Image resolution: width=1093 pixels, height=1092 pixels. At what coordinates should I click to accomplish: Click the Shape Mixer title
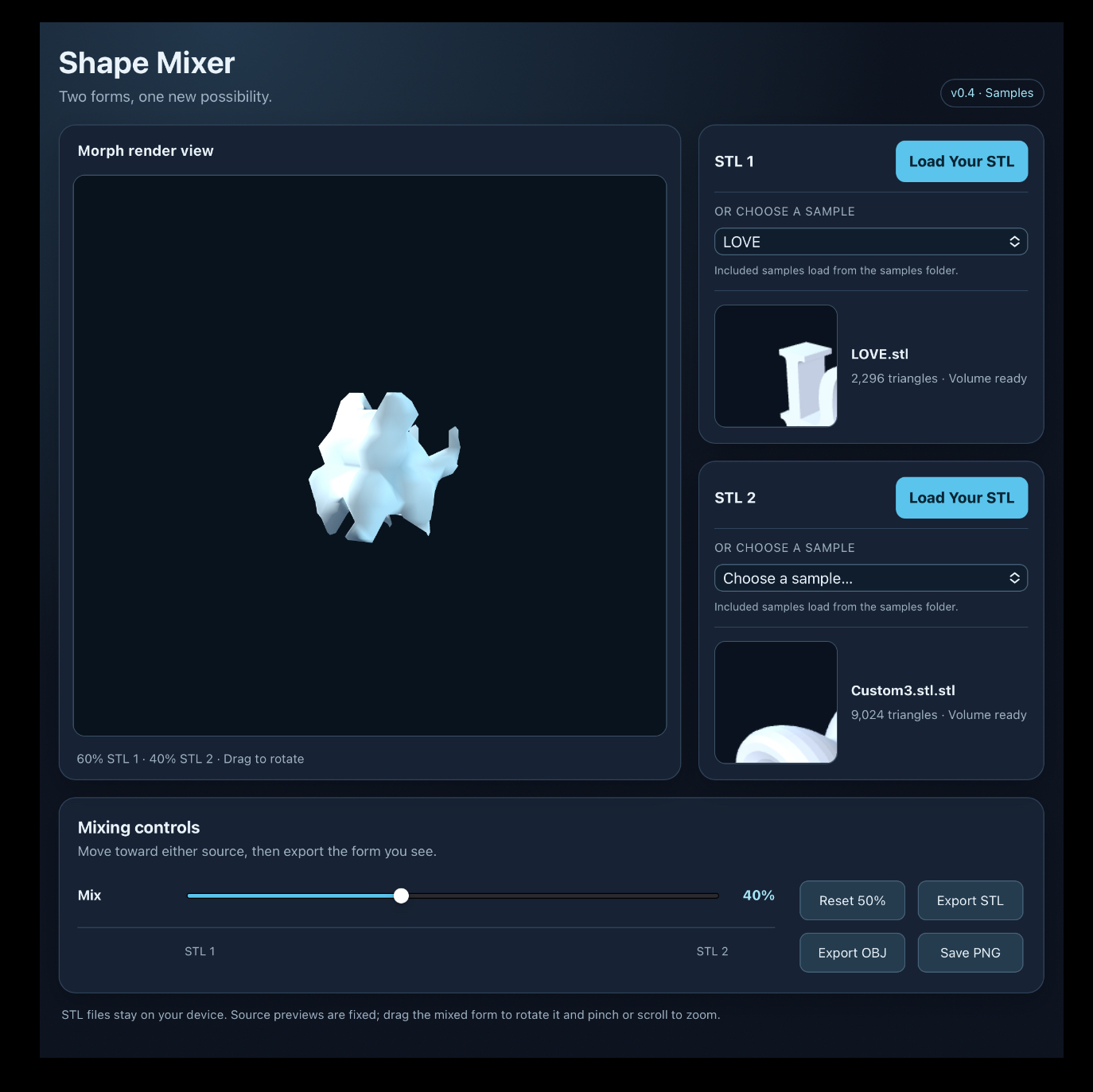(147, 63)
